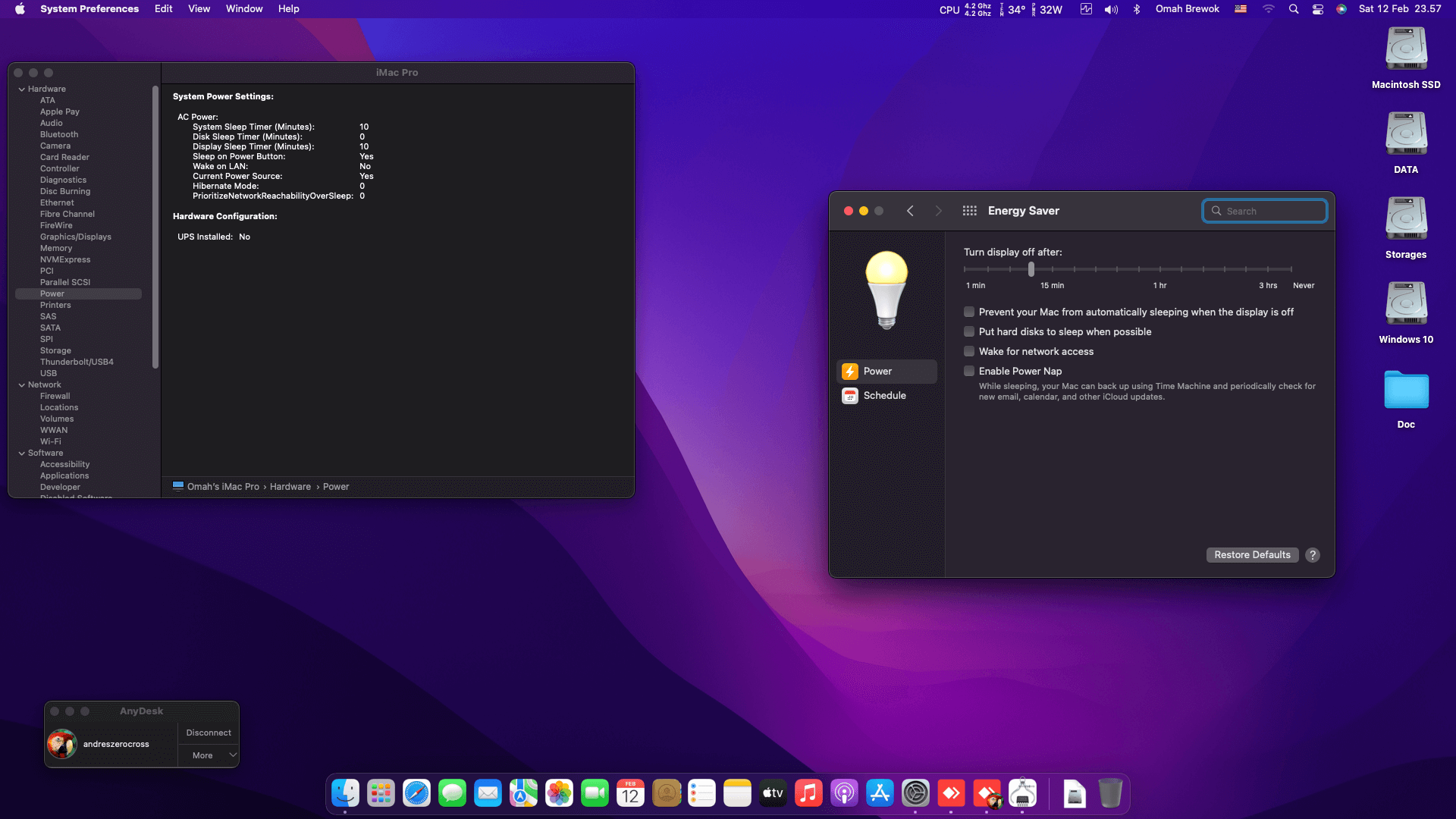Screen dimensions: 1456x819
Task: Open the Windows 10 drive icon
Action: 1406,313
